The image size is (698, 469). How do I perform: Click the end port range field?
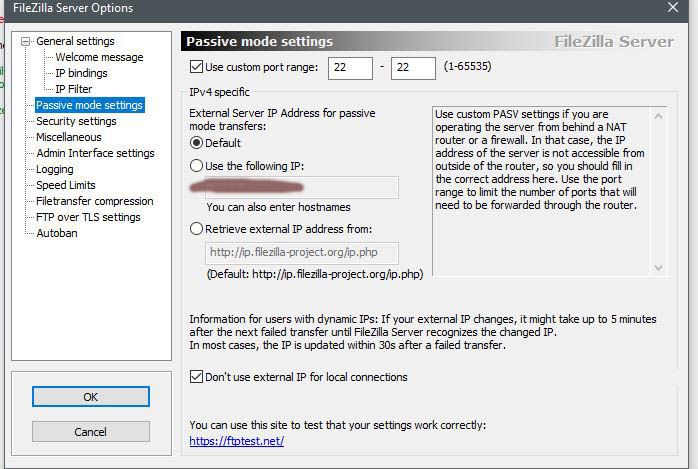413,67
